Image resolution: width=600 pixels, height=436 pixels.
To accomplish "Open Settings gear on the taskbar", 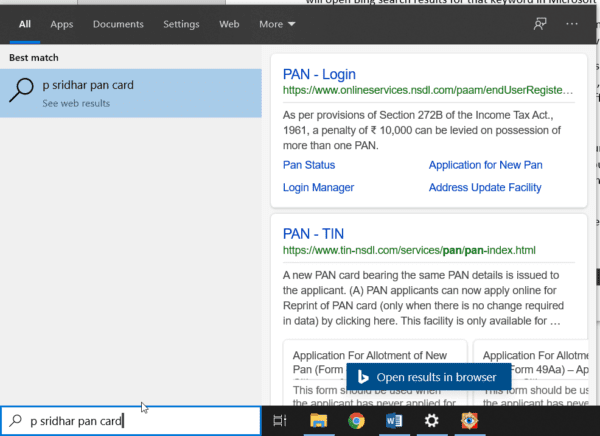I will point(432,421).
